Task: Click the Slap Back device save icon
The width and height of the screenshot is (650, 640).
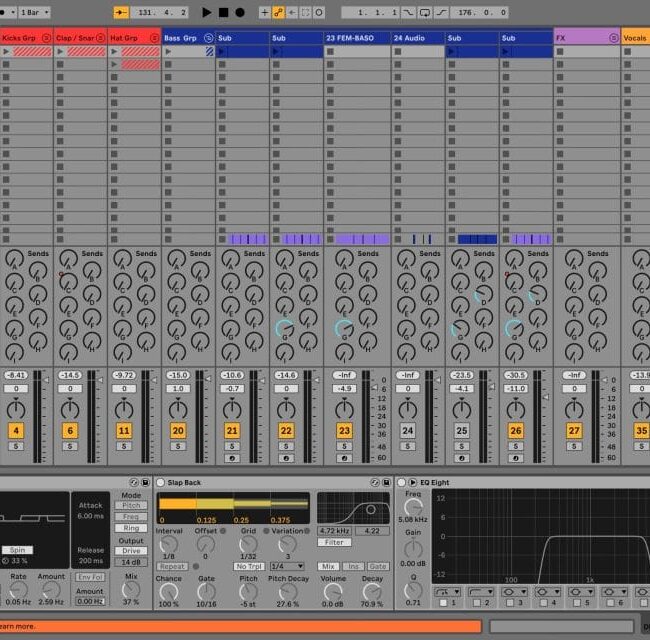Action: point(385,483)
